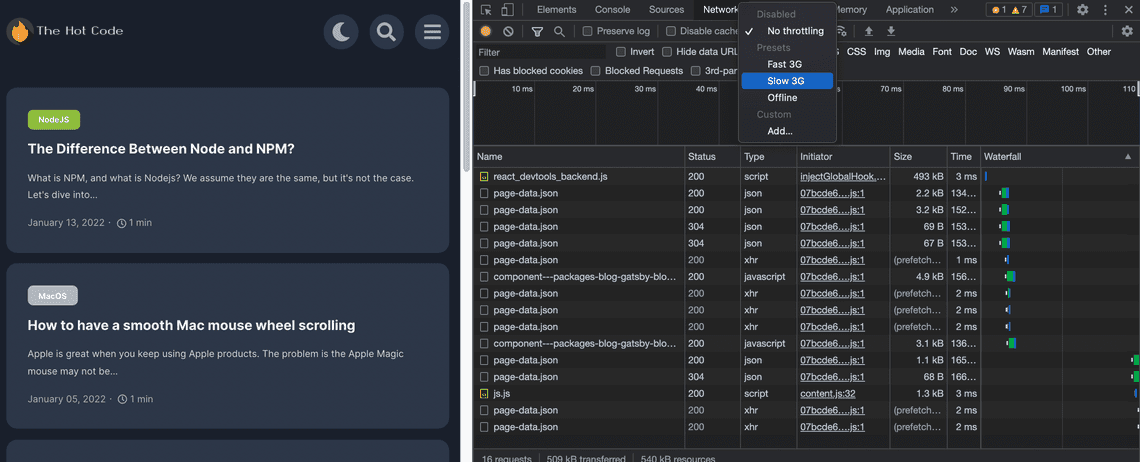1140x462 pixels.
Task: Click the gray MacOS tag
Action: click(52, 295)
